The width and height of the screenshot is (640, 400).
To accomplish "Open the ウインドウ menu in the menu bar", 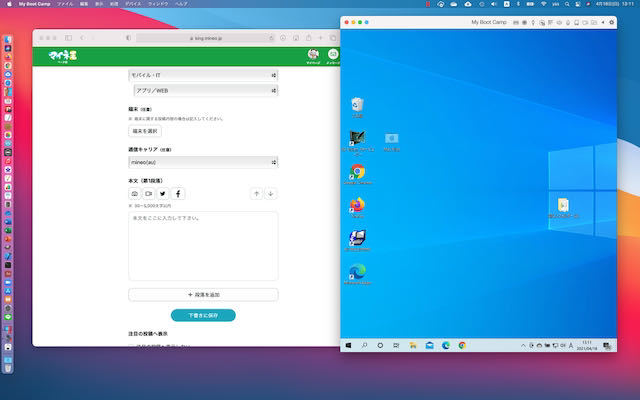I will pyautogui.click(x=155, y=4).
